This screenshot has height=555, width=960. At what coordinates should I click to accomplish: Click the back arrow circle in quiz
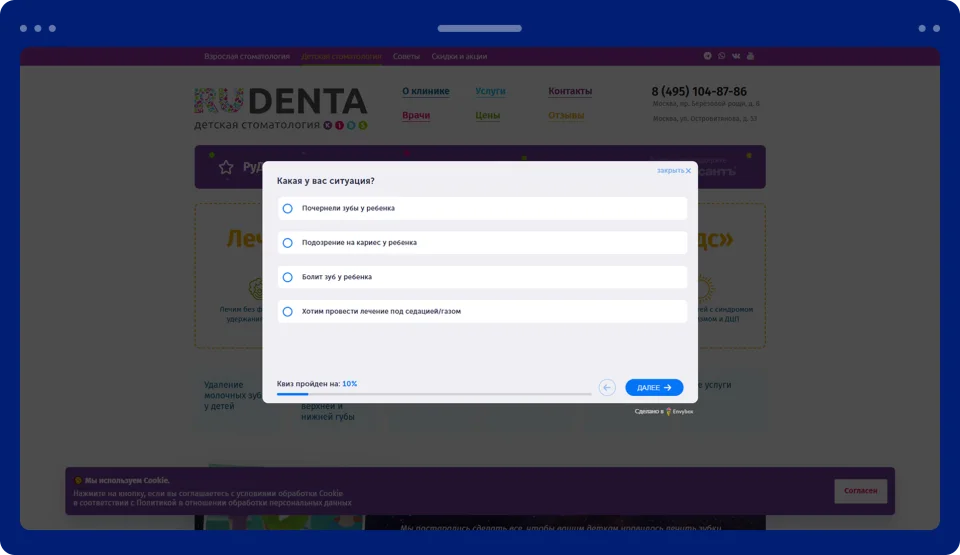(607, 387)
